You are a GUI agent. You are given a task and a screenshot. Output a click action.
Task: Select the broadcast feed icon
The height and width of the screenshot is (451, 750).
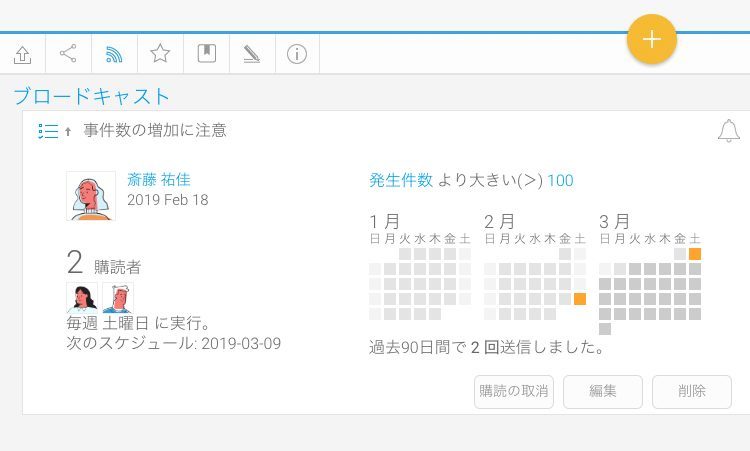click(114, 54)
